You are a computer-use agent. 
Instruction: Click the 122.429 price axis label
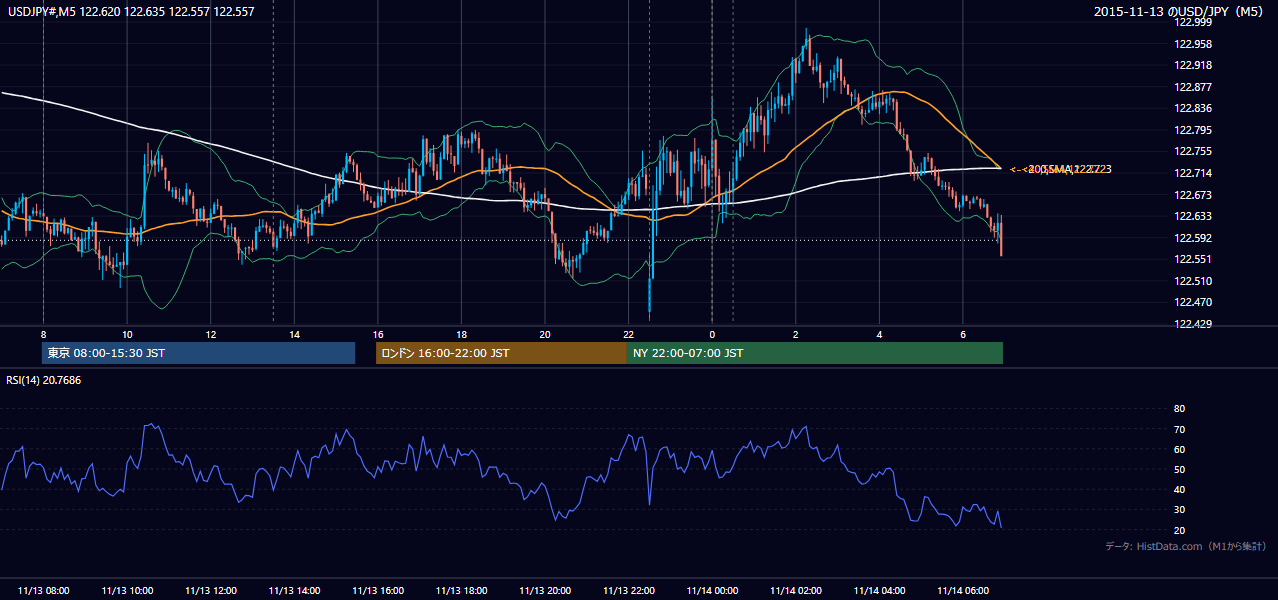click(1194, 324)
